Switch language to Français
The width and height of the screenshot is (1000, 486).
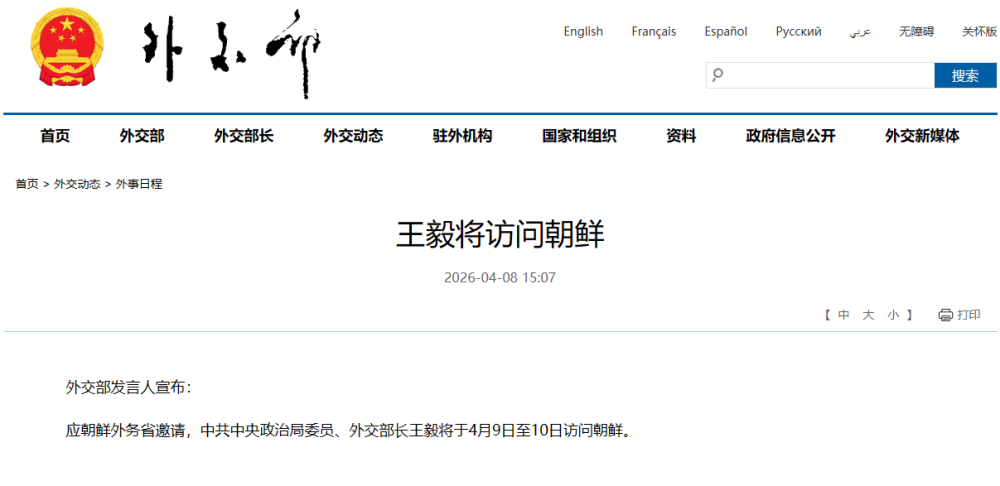click(654, 32)
